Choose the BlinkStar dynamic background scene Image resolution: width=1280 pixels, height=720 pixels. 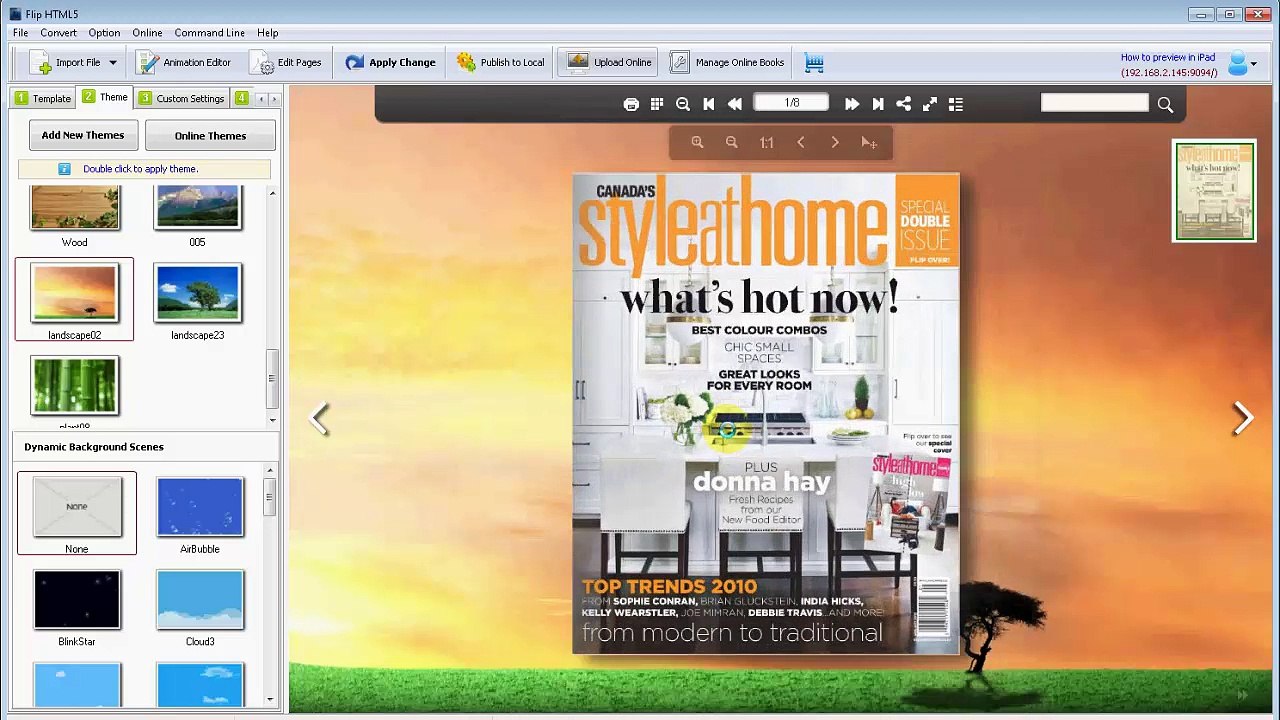(77, 599)
